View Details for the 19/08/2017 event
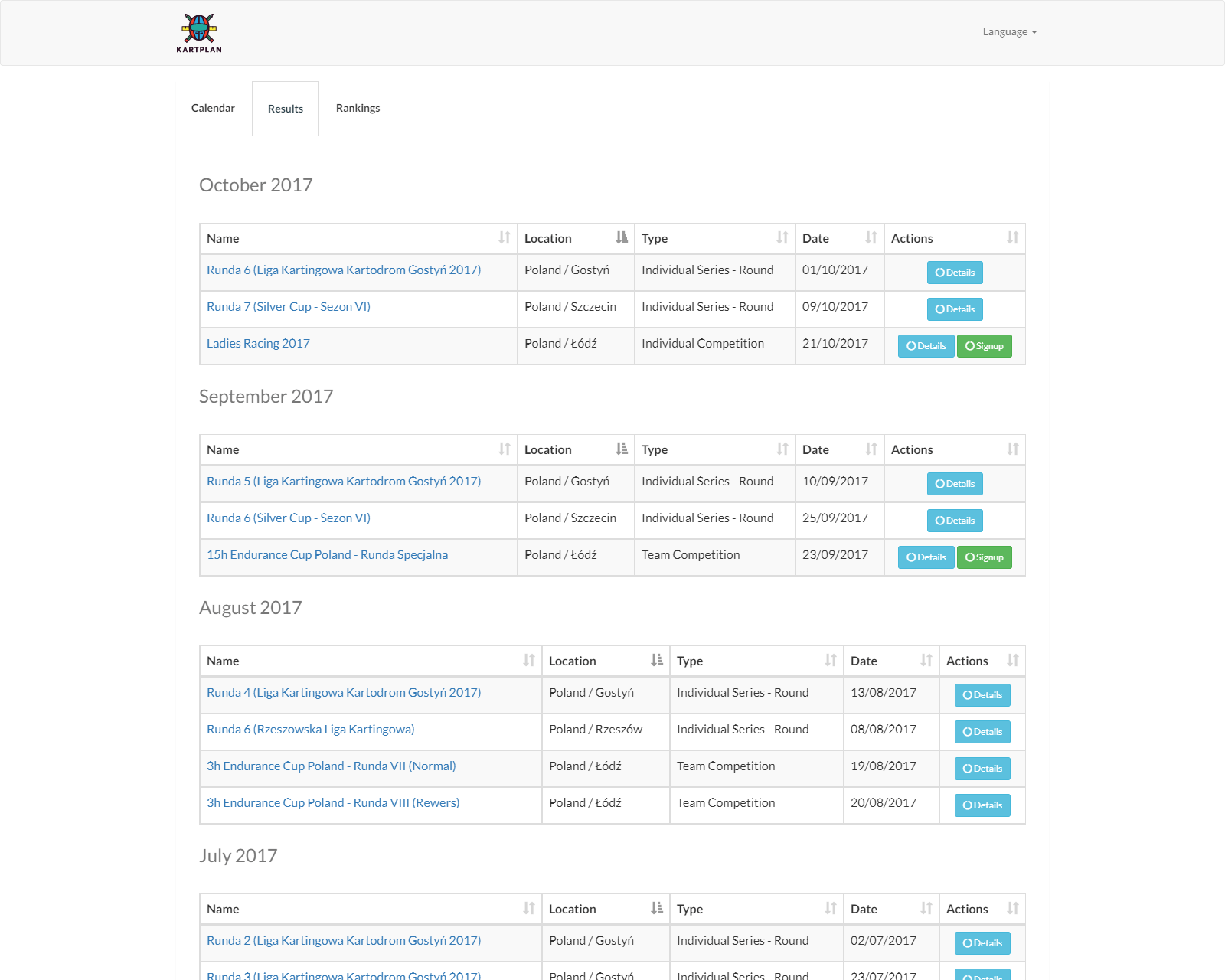Image resolution: width=1225 pixels, height=980 pixels. tap(982, 769)
